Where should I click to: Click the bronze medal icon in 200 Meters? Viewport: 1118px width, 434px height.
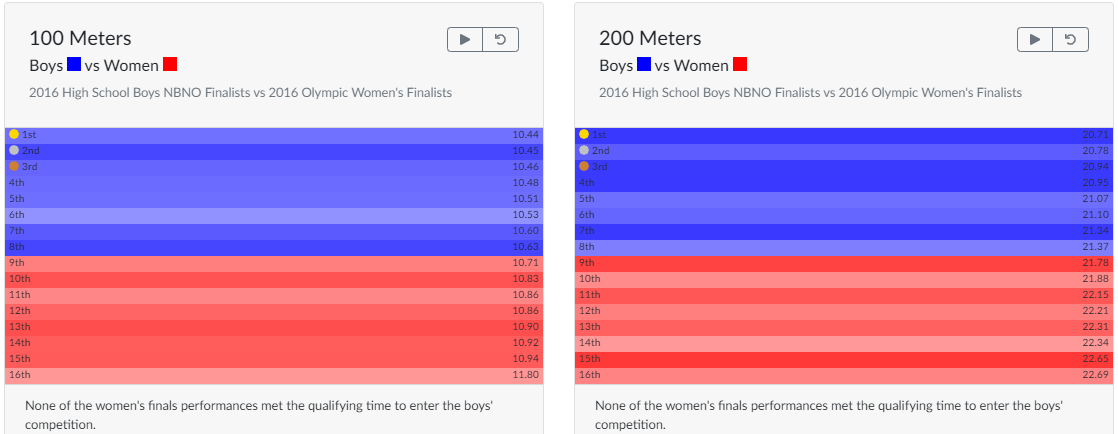point(584,166)
